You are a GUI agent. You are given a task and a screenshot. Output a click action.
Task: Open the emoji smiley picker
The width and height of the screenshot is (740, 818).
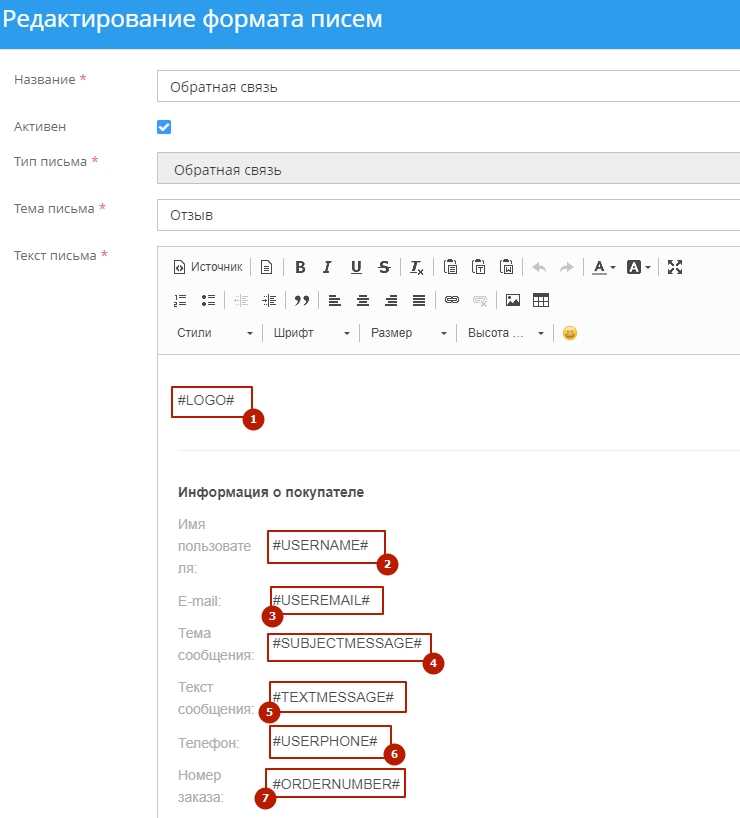[570, 333]
